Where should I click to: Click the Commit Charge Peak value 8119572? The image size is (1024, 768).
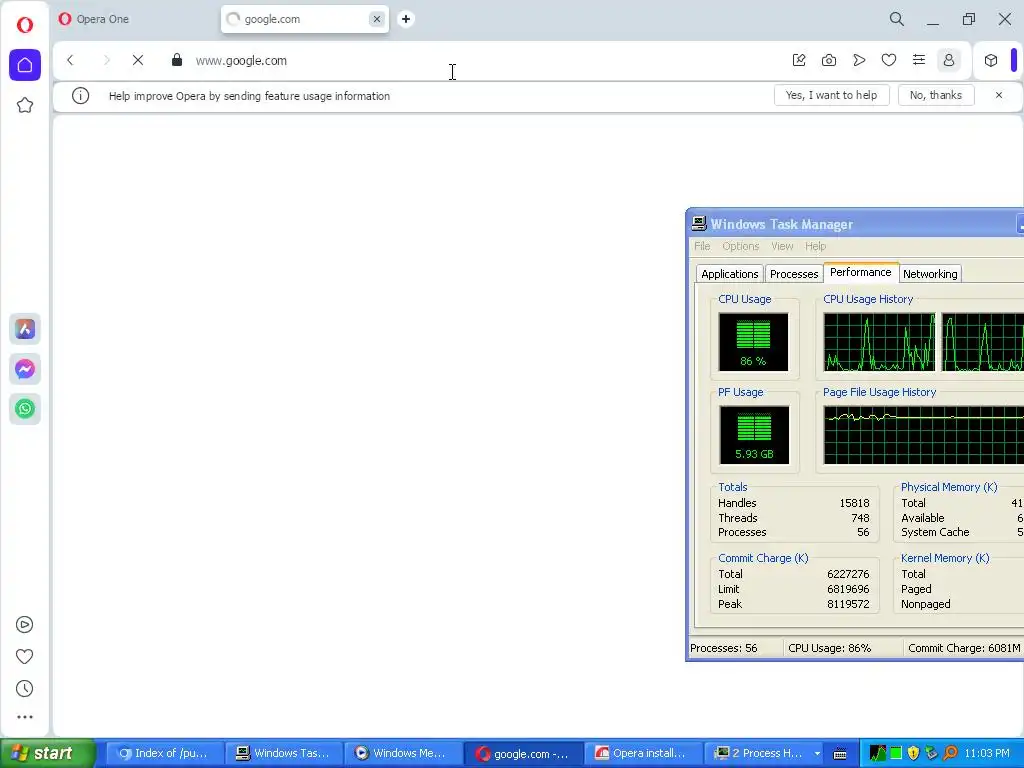(848, 604)
